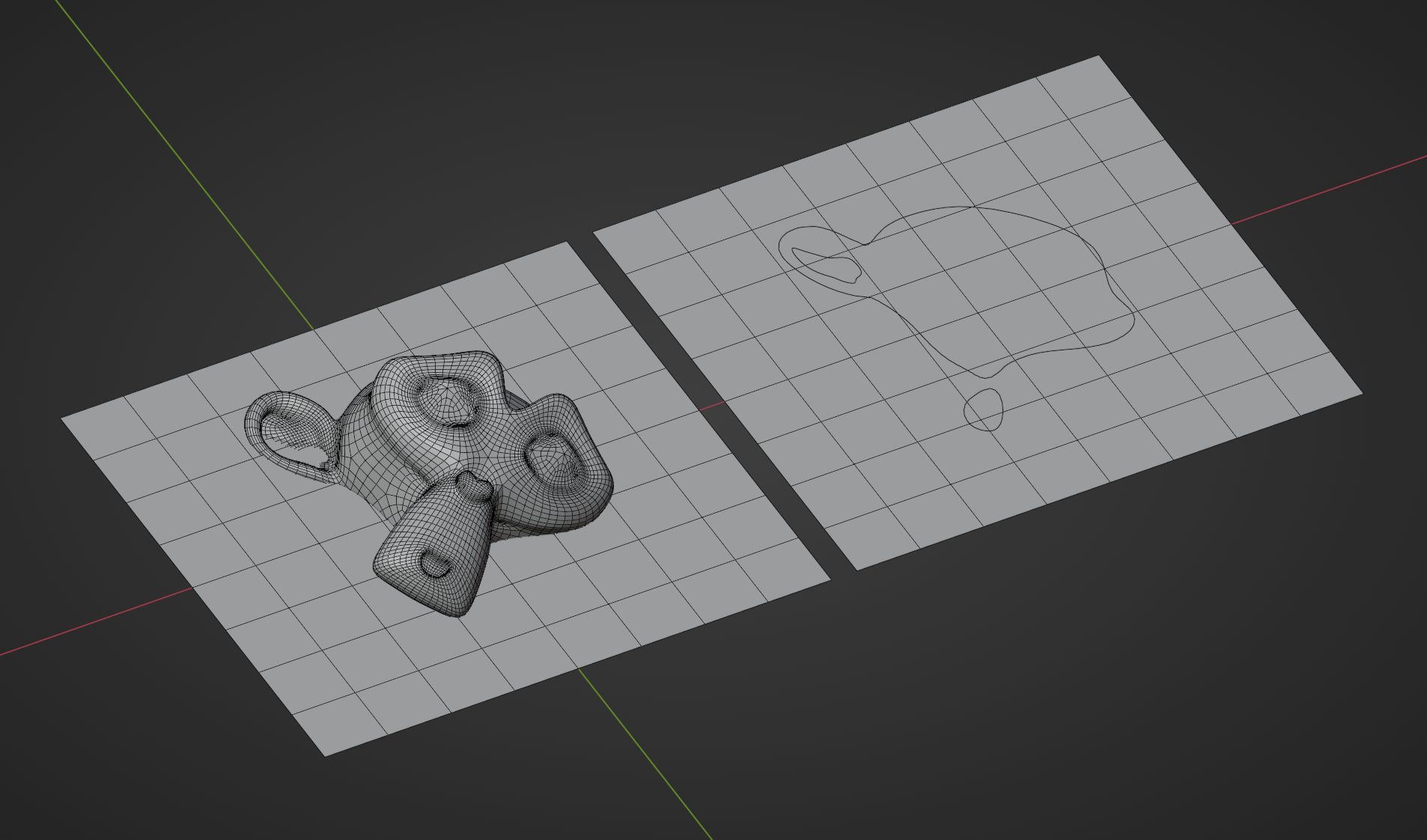This screenshot has height=840, width=1427.
Task: Click the inner ear-shaped outline curve
Action: (825, 264)
